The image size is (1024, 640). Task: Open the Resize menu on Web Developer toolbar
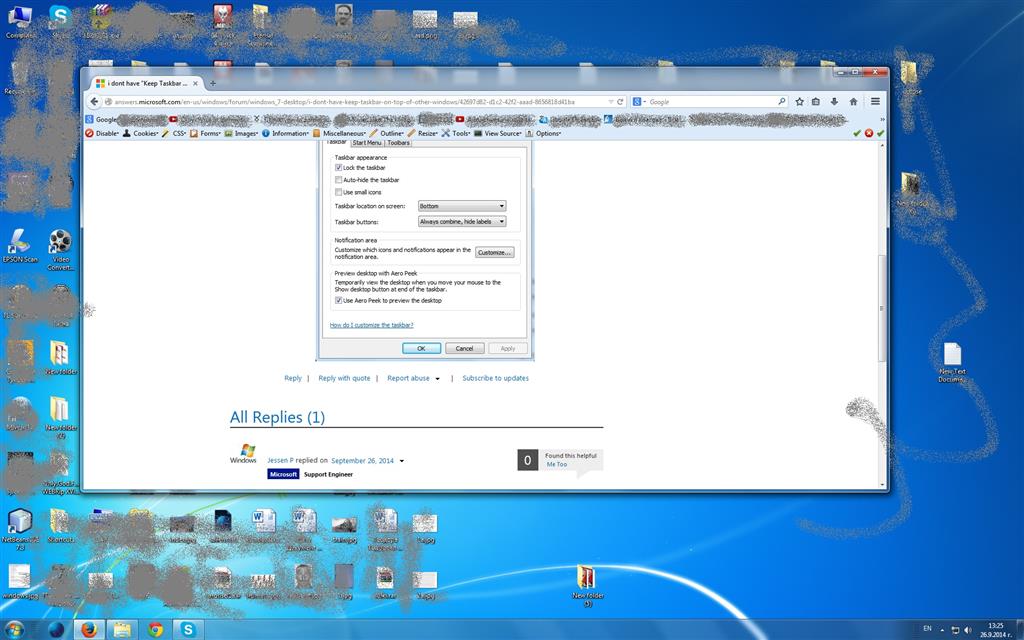[423, 133]
